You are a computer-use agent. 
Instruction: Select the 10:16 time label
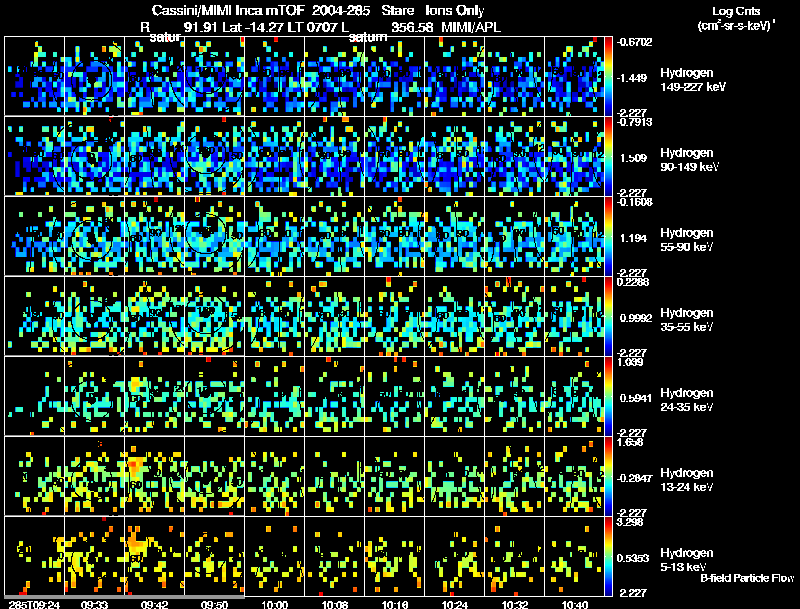[x=395, y=604]
